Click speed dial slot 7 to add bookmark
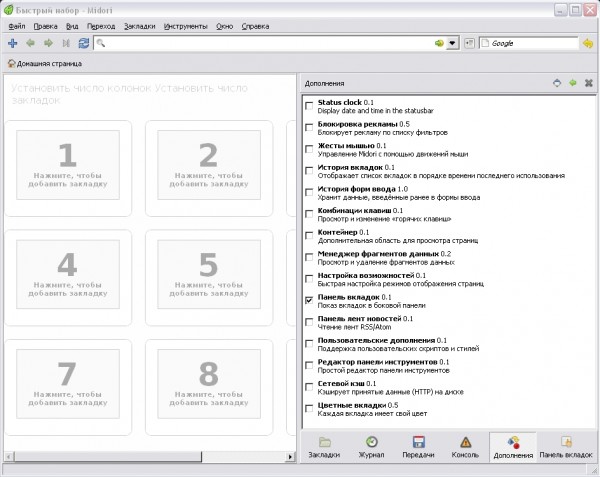600x477 pixels. coord(68,384)
